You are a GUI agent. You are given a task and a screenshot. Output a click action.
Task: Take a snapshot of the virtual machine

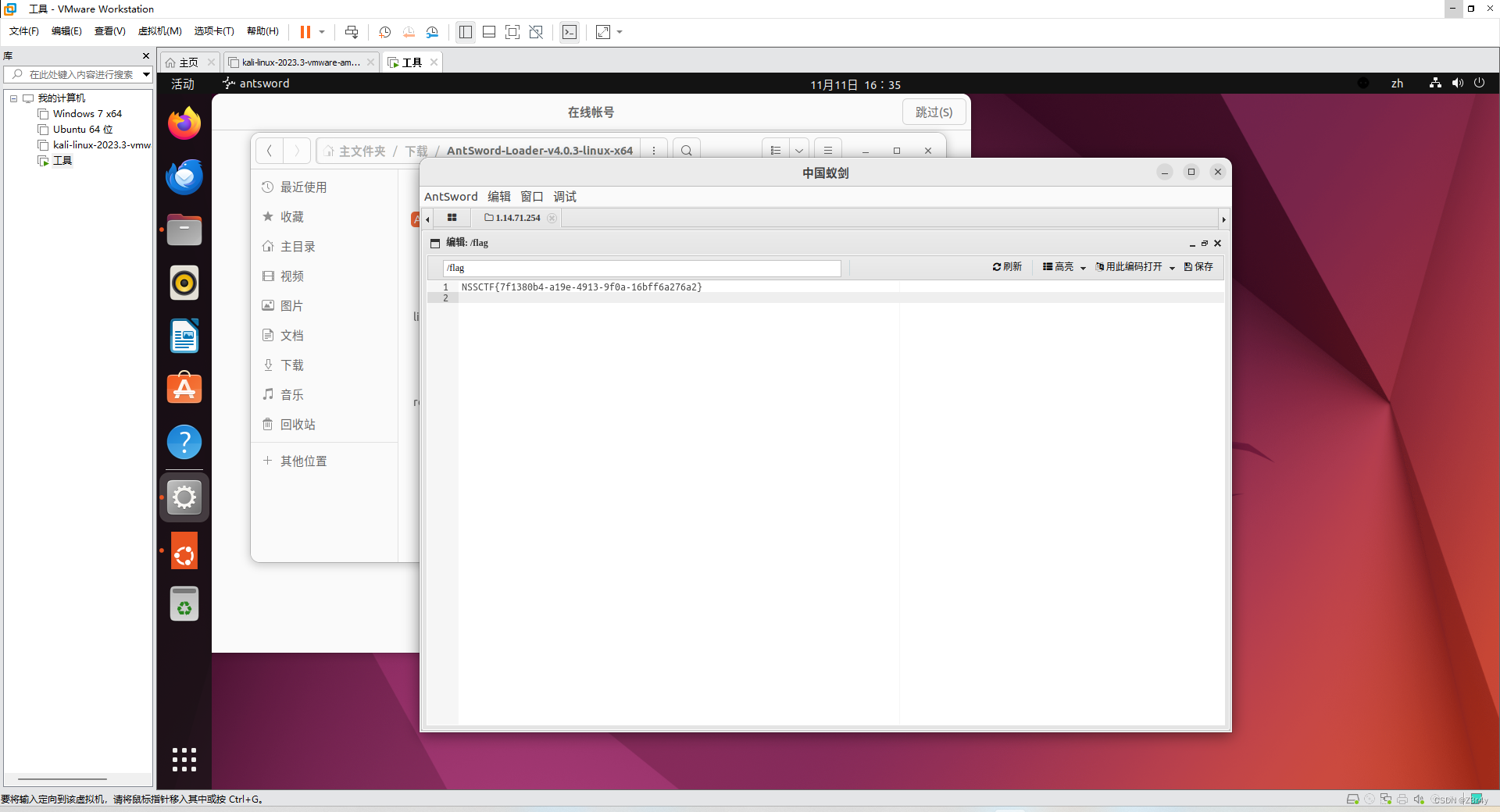coord(384,32)
